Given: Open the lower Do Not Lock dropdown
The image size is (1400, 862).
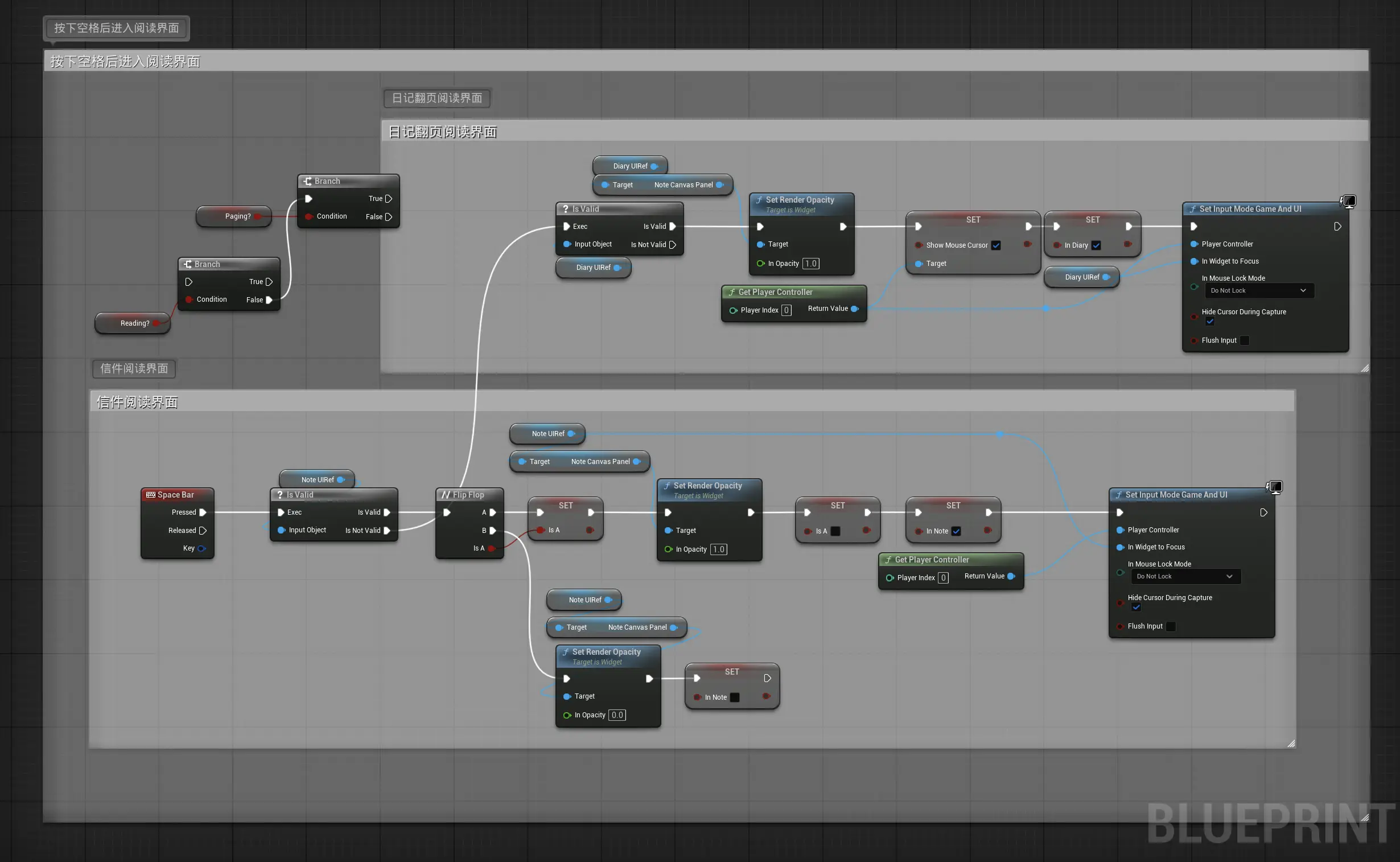Looking at the screenshot, I should (x=1185, y=576).
